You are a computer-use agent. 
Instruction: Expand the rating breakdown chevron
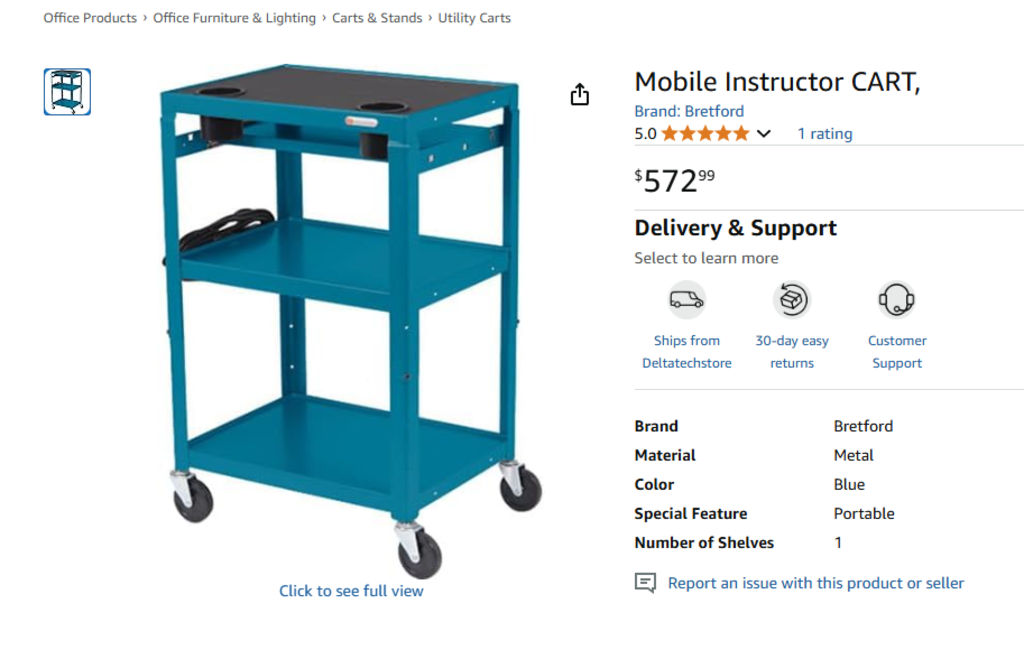[x=764, y=134]
